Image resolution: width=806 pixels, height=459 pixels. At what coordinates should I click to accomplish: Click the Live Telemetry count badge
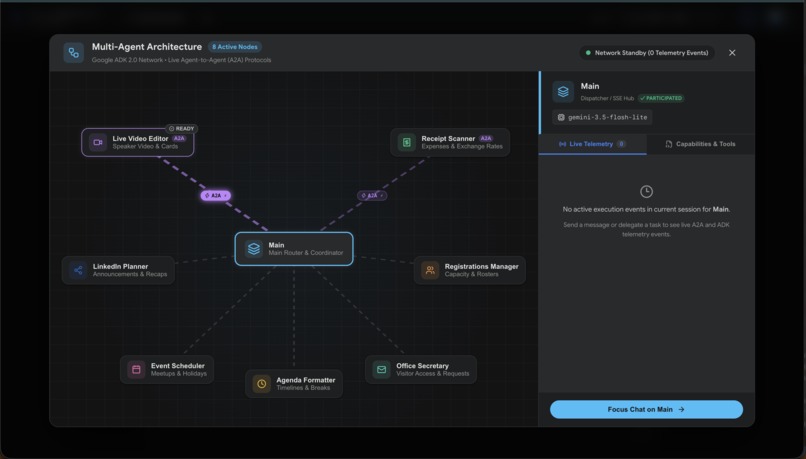coord(621,144)
